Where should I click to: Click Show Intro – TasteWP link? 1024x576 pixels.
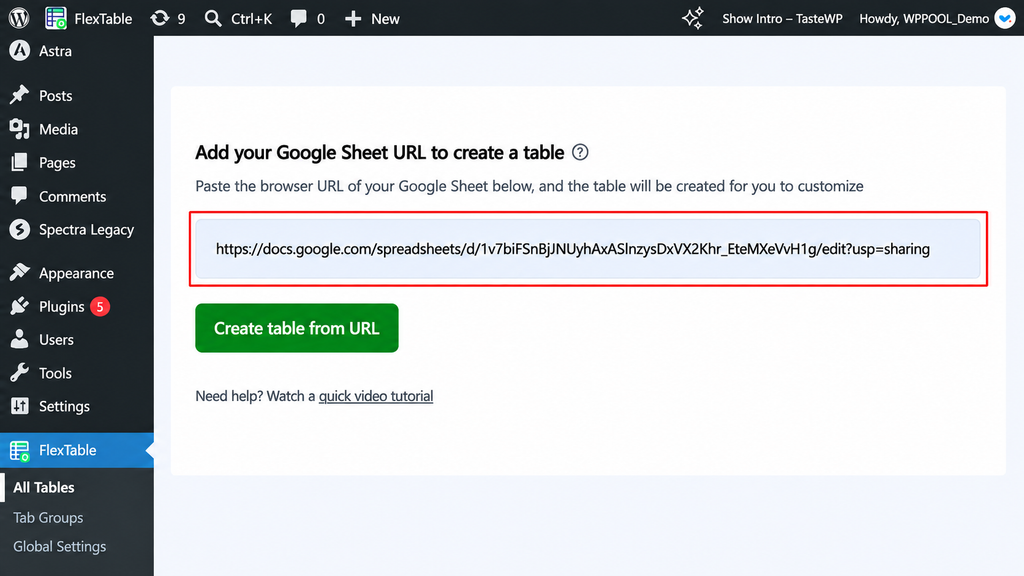782,18
